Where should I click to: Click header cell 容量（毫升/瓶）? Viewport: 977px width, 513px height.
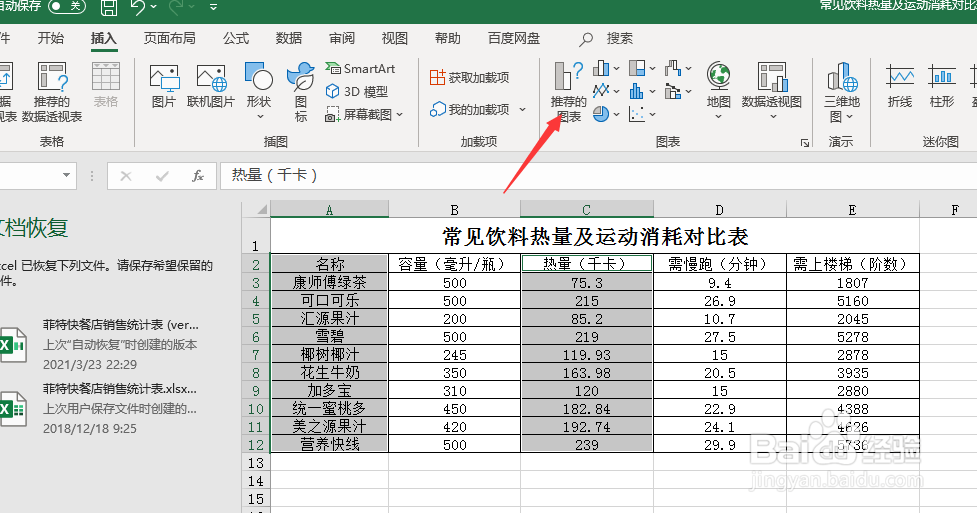tap(454, 264)
